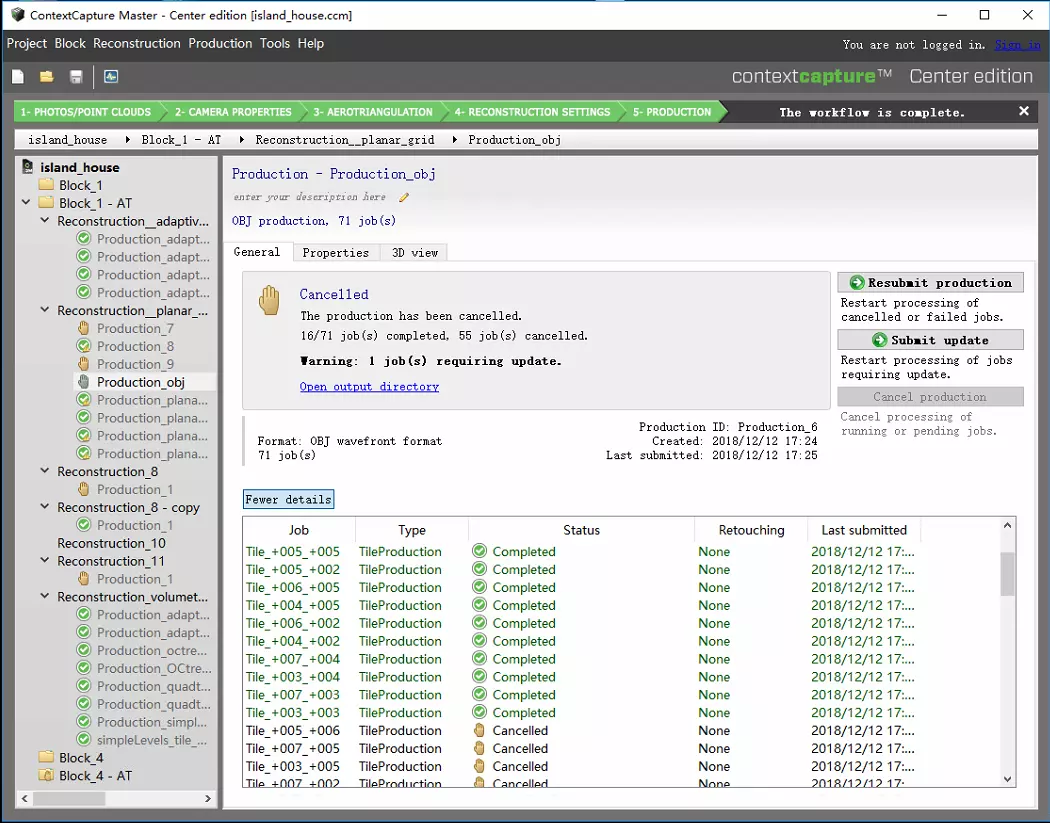The width and height of the screenshot is (1050, 823).
Task: Collapse the Reconstruction_8 tree node arrow
Action: (45, 471)
